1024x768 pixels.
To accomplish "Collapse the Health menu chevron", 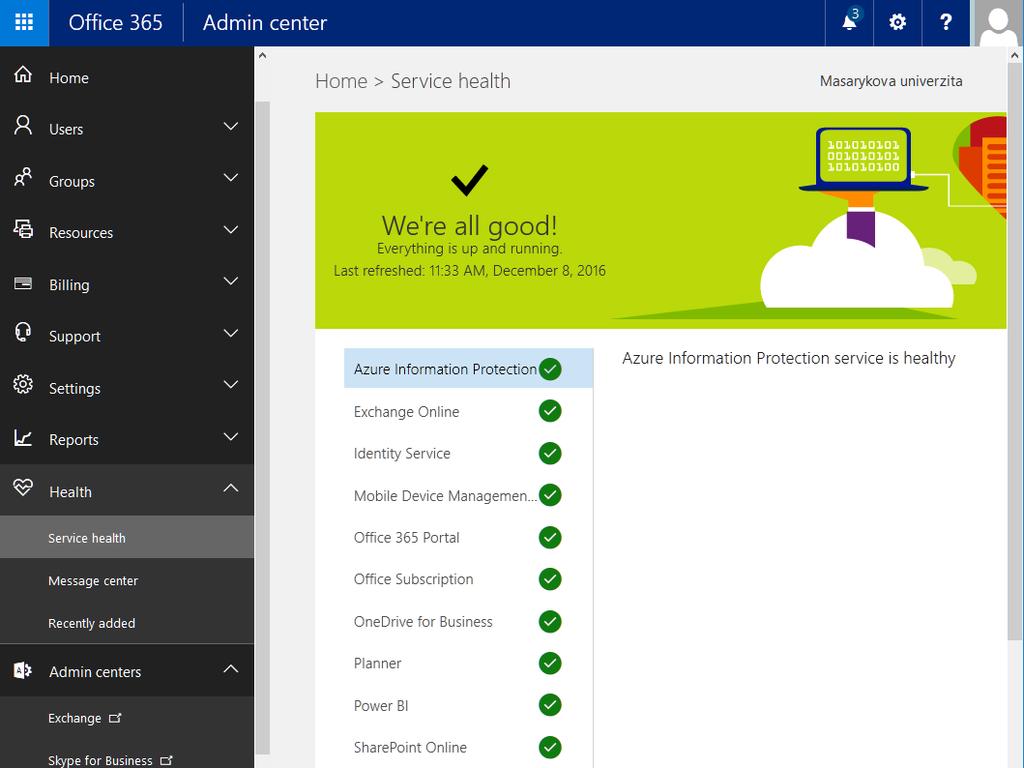I will 231,488.
